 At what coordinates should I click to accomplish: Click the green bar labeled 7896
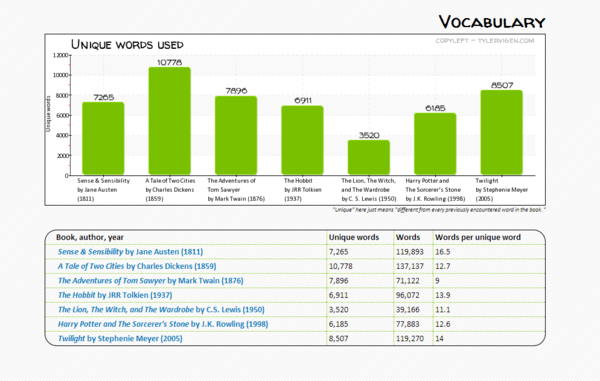pos(236,135)
